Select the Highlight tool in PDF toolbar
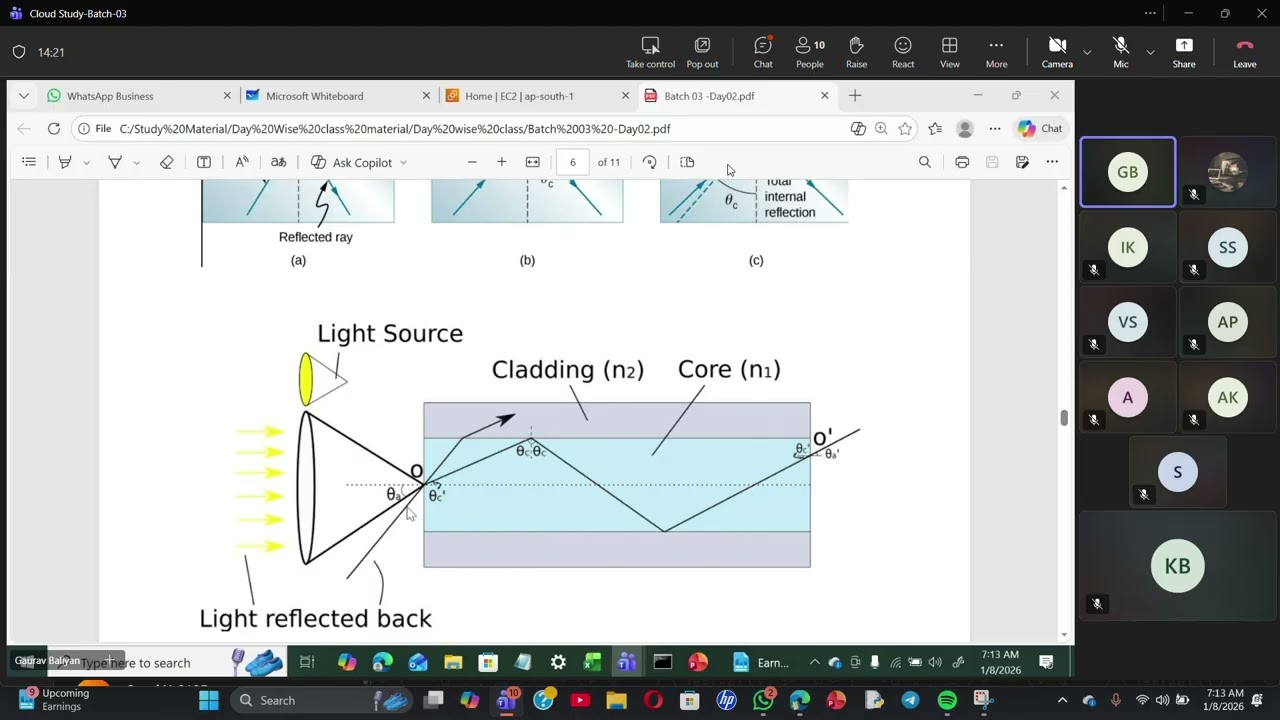 point(65,162)
